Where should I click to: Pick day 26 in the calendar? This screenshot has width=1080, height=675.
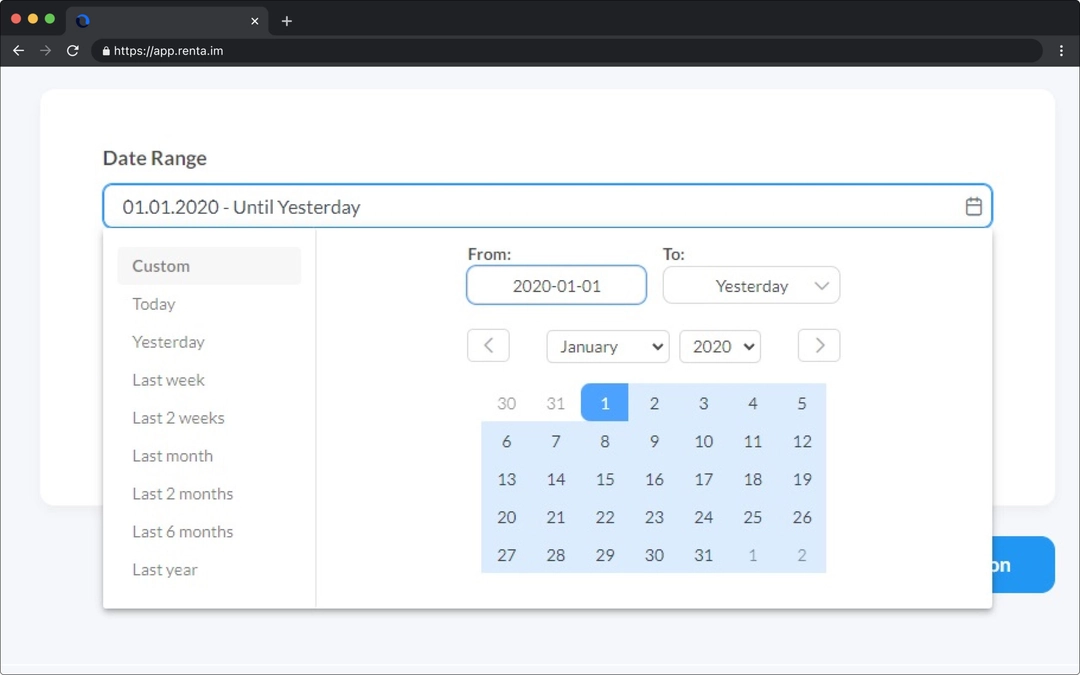pyautogui.click(x=802, y=517)
